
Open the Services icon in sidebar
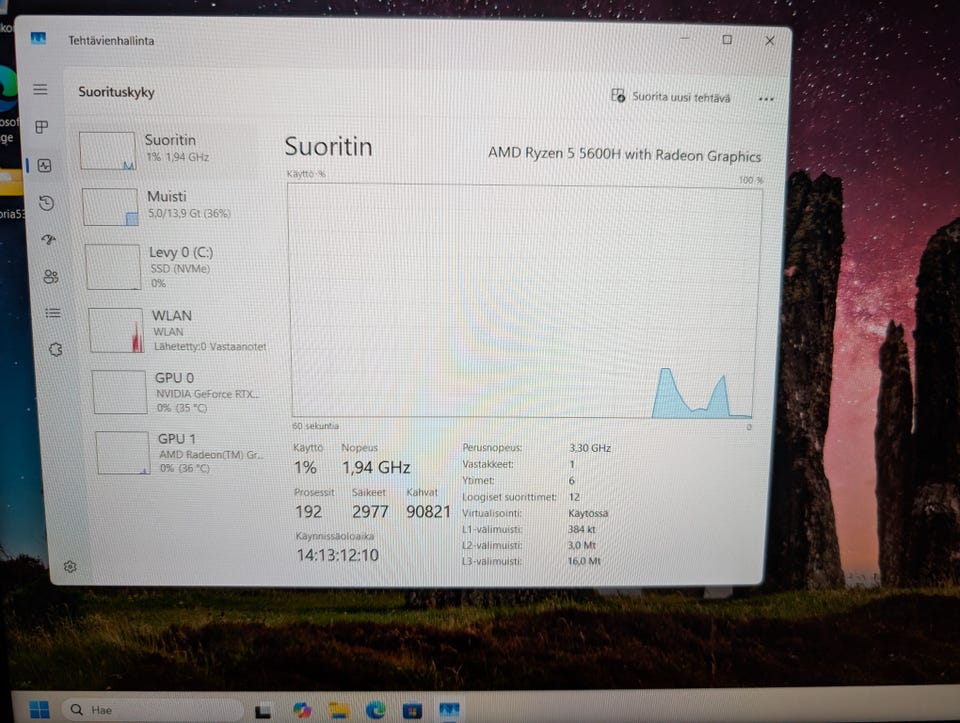point(55,350)
